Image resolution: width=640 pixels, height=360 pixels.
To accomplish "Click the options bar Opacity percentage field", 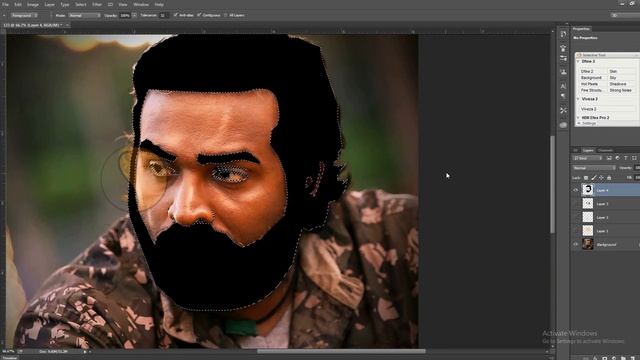I will [x=125, y=15].
